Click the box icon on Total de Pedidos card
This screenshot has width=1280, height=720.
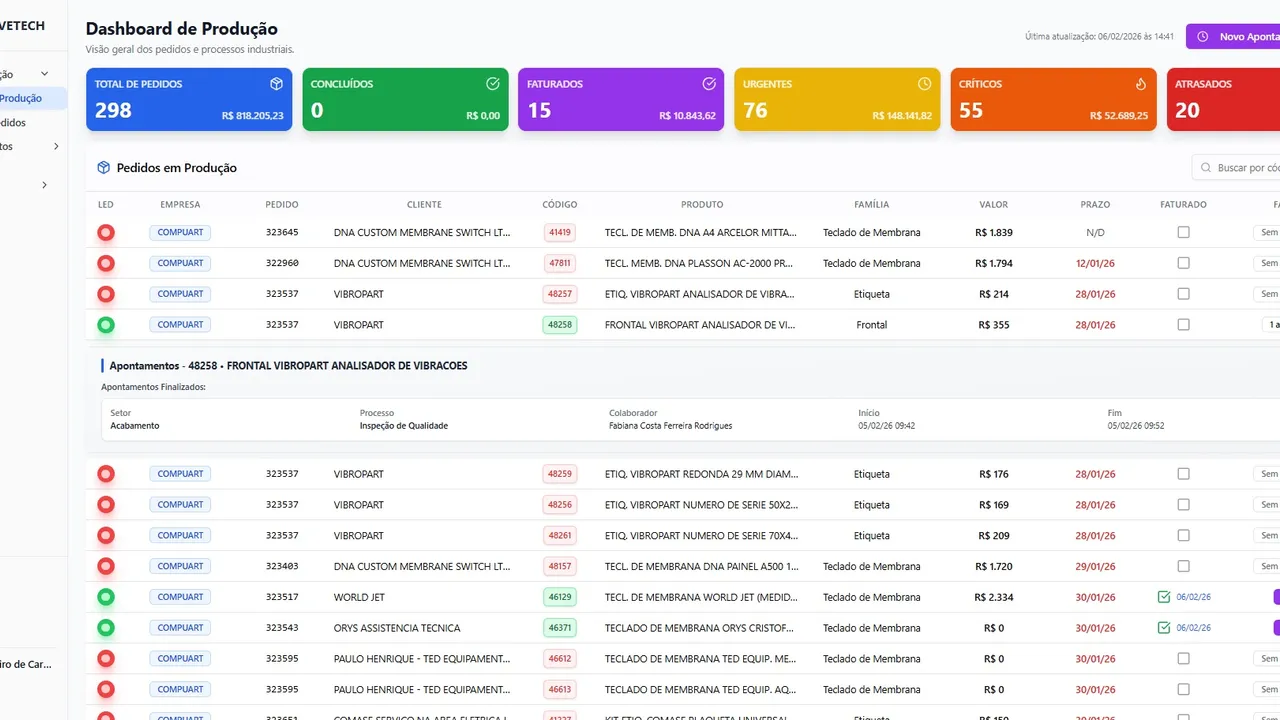point(276,84)
